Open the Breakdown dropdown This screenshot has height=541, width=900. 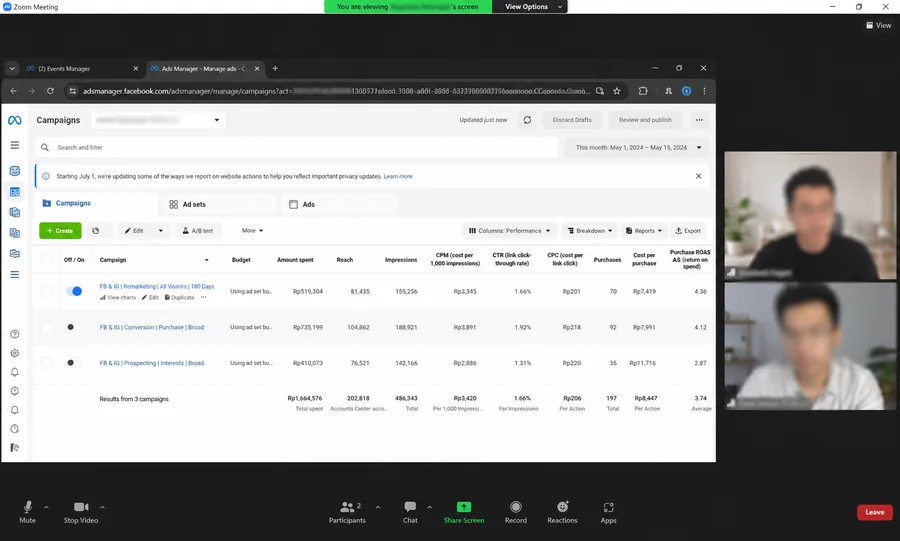(589, 231)
